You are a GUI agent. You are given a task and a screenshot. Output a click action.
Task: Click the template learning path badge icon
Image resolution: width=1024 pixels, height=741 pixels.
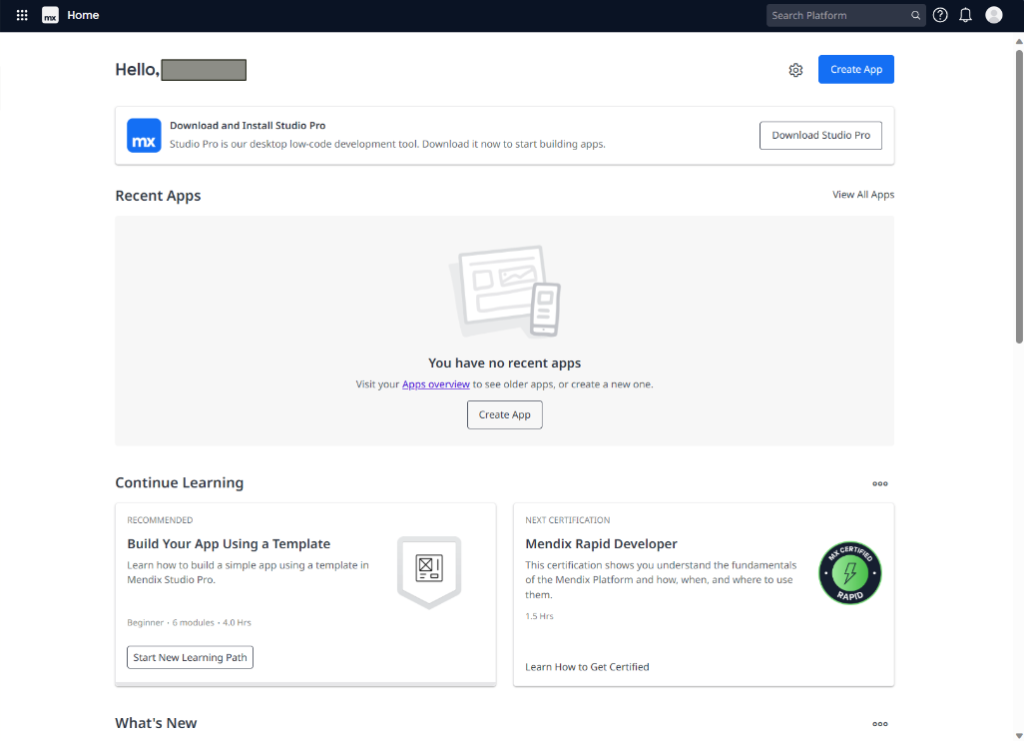429,571
